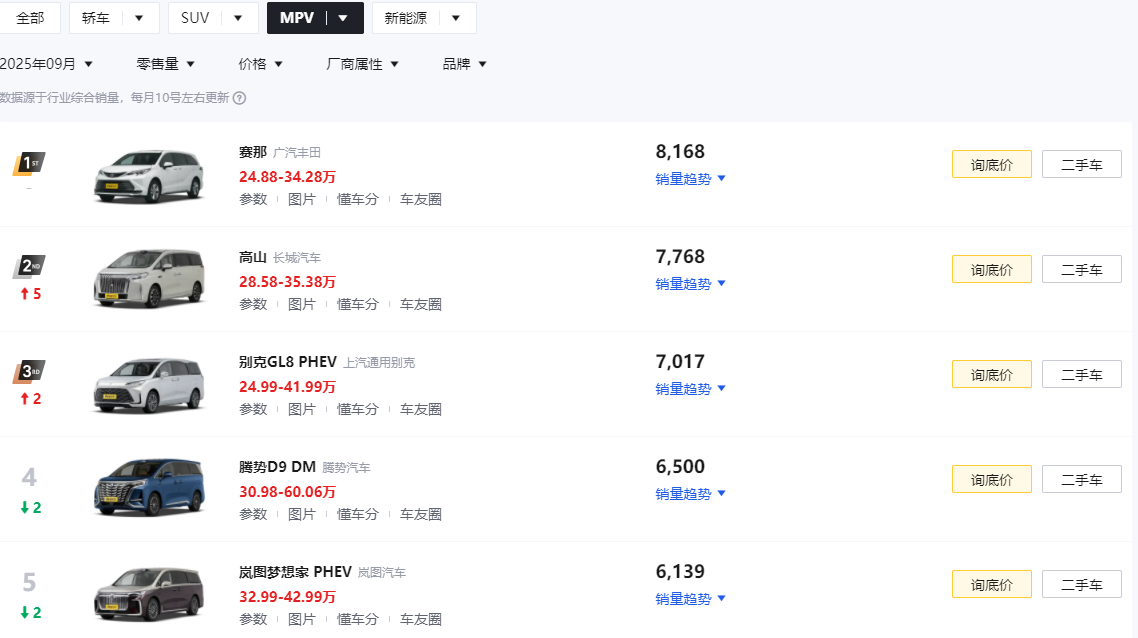Open the 厂商属性 filter dropdown

362,64
